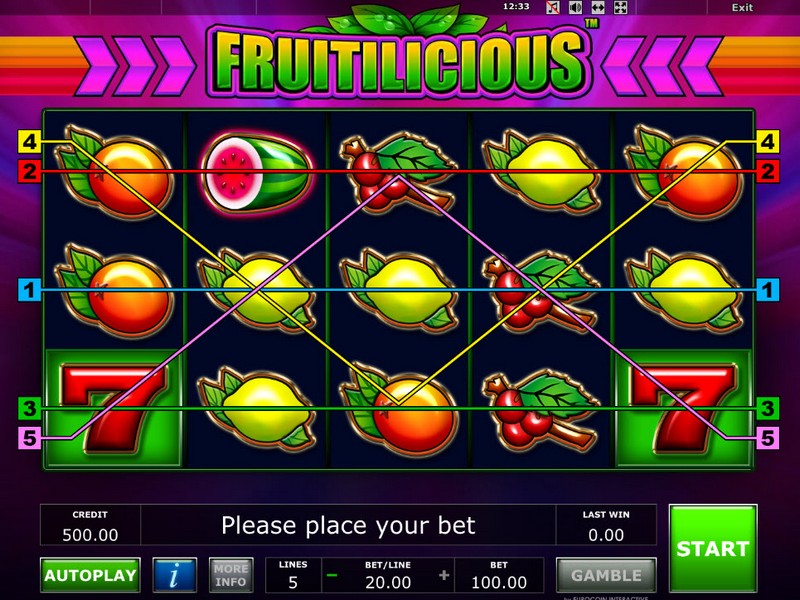Click the LINES value field
The width and height of the screenshot is (800, 600).
click(293, 575)
